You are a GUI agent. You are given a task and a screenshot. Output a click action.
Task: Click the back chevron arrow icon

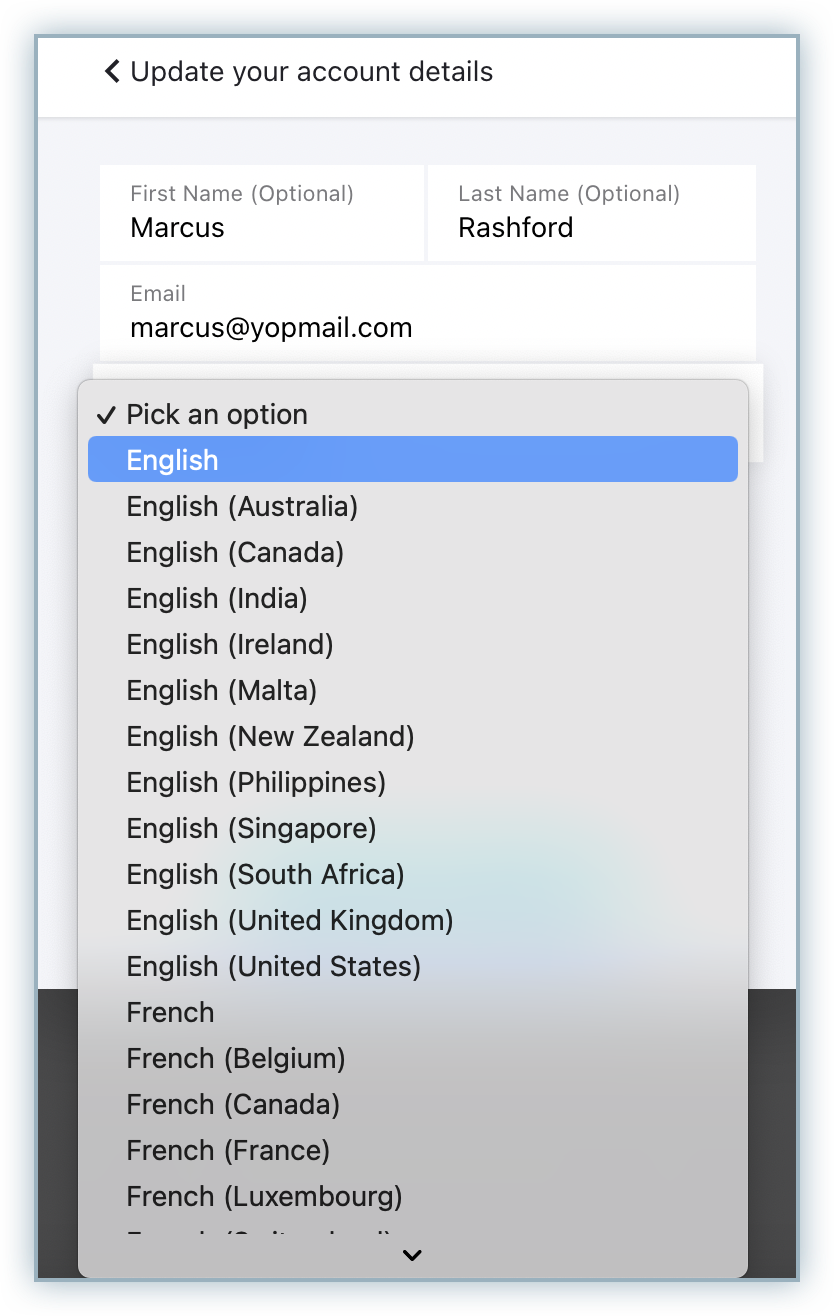pyautogui.click(x=112, y=72)
